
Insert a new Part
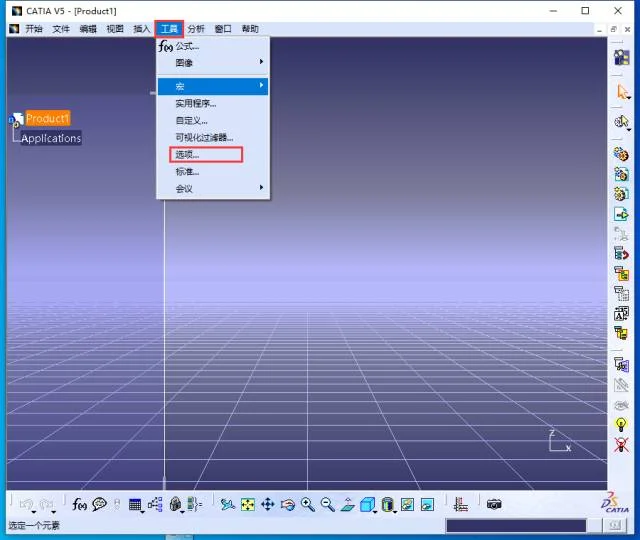coord(621,194)
